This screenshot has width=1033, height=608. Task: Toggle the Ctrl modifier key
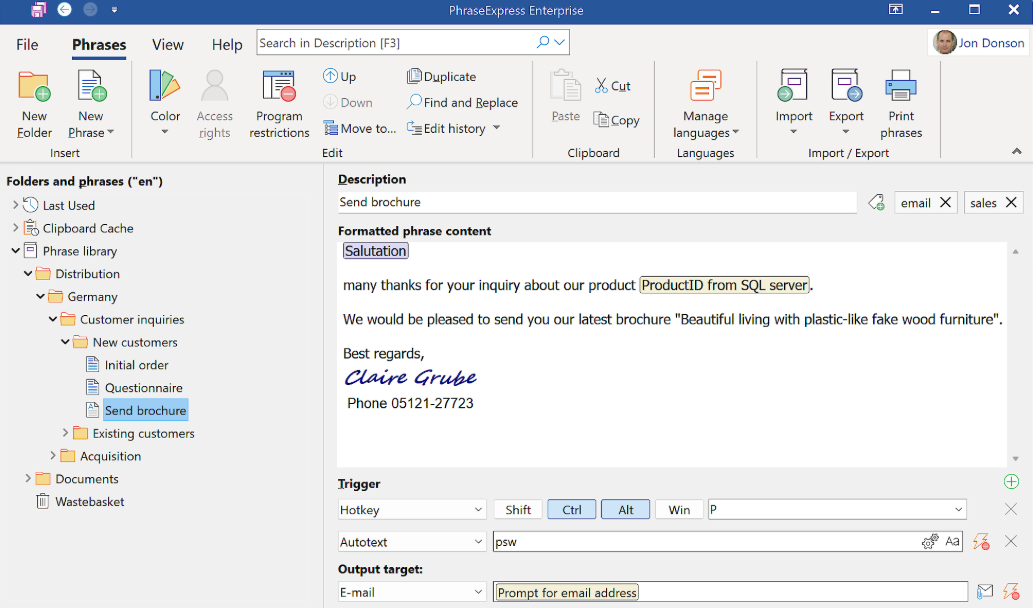(572, 509)
